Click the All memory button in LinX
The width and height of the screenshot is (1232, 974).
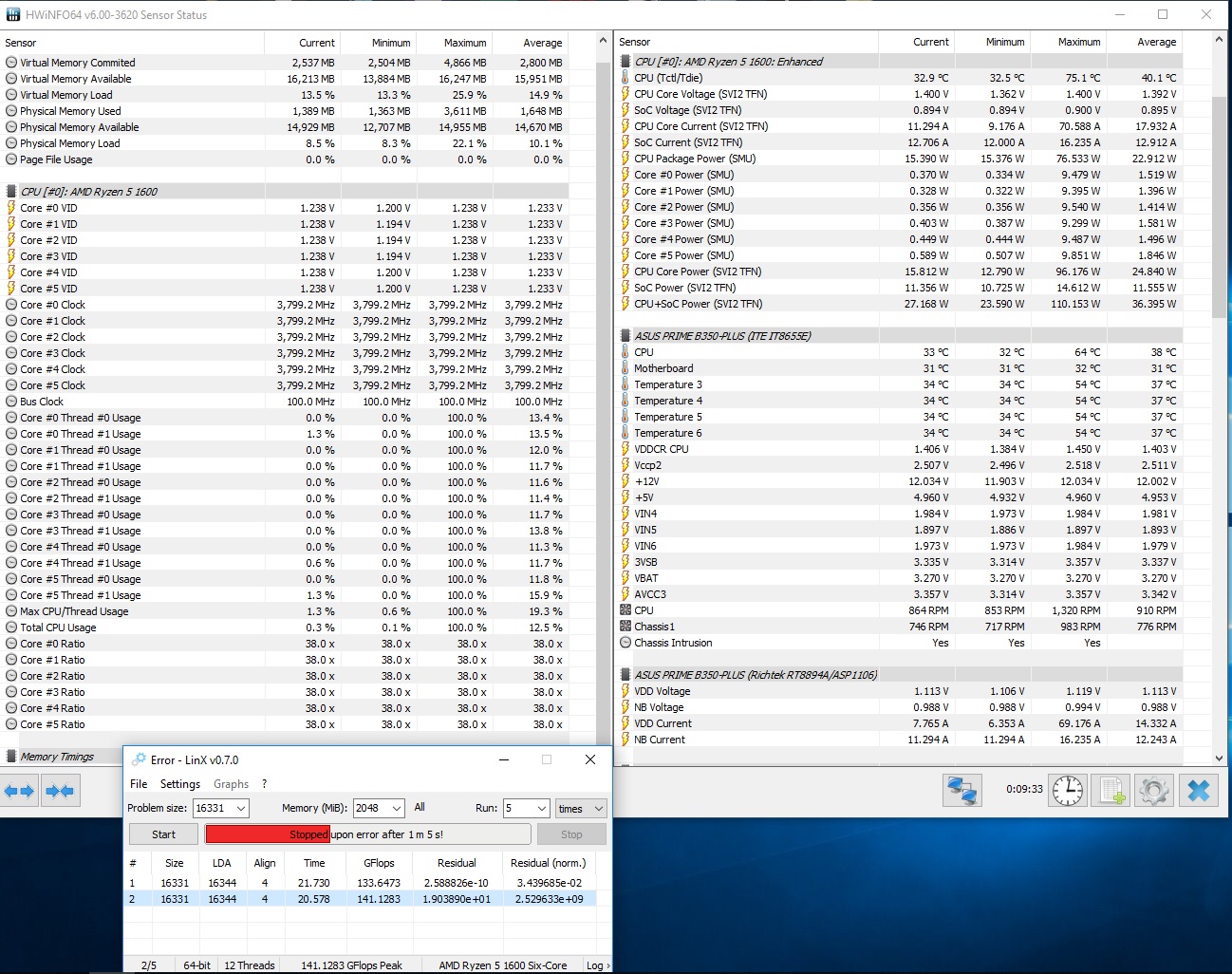click(x=420, y=807)
